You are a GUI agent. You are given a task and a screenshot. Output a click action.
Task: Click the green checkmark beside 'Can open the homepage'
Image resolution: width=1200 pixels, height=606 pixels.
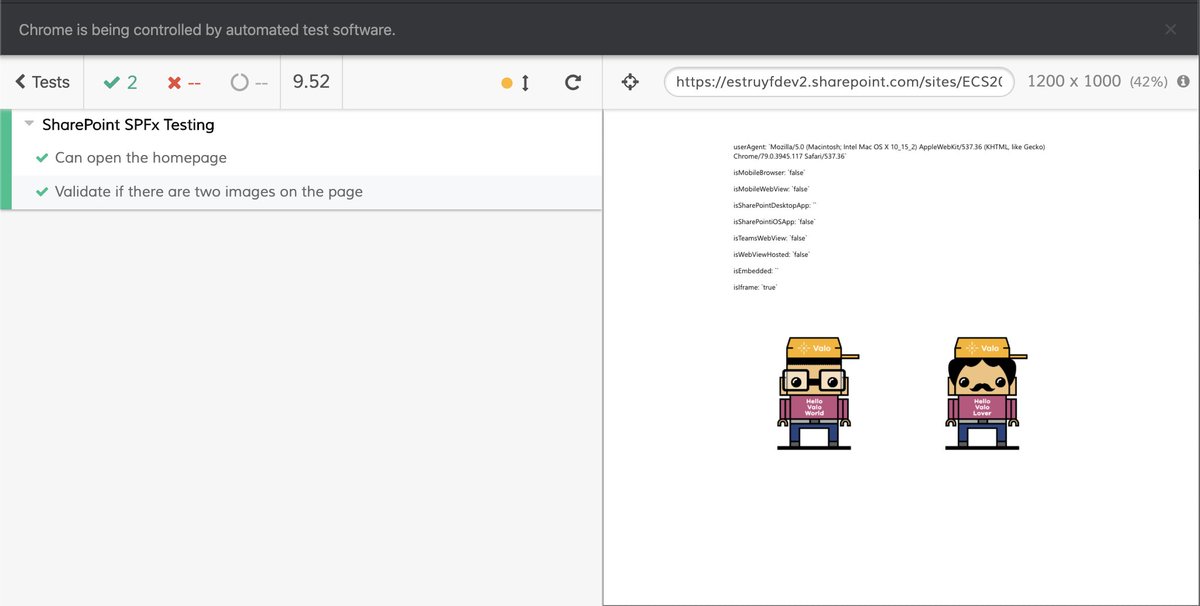point(42,158)
